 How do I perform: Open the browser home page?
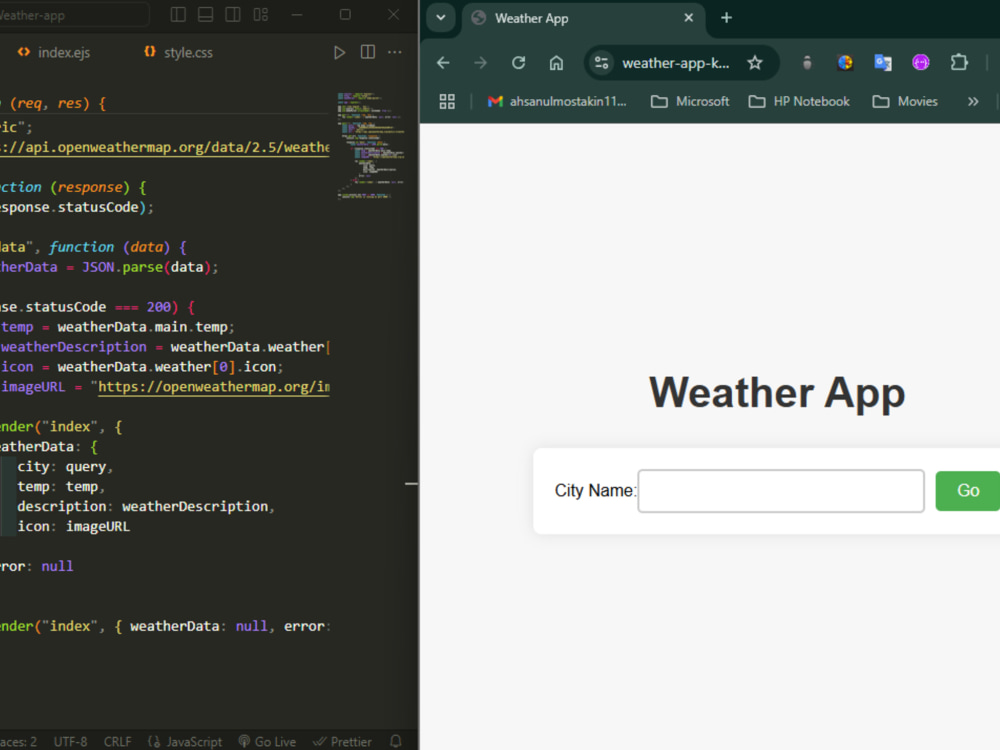pos(556,62)
